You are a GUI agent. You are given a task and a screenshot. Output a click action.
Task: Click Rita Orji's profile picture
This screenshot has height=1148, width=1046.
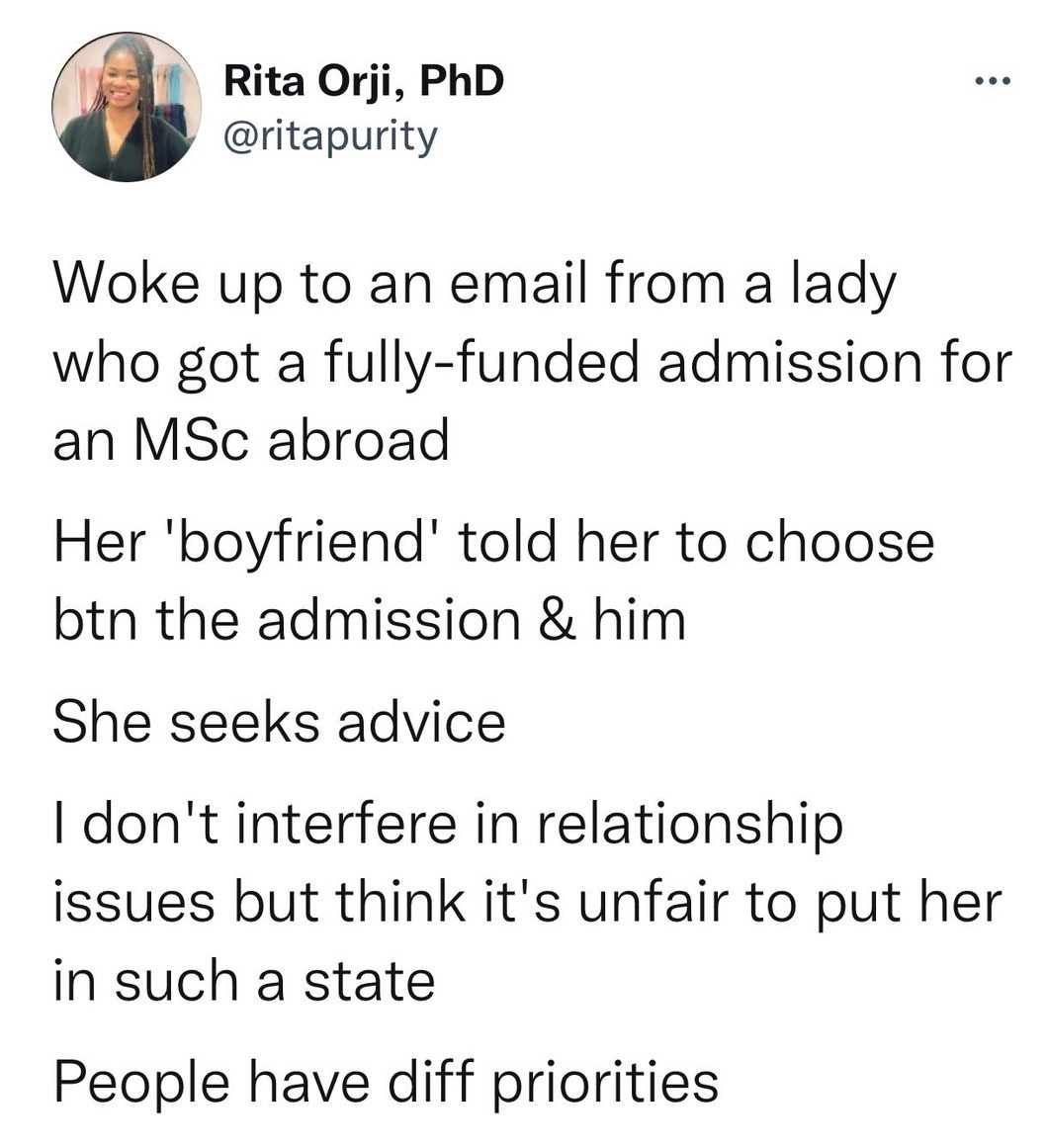pos(126,107)
